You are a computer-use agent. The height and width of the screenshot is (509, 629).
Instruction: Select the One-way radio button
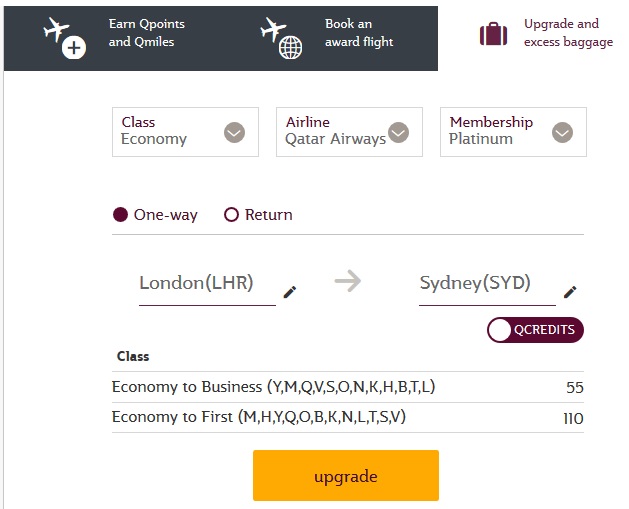121,215
